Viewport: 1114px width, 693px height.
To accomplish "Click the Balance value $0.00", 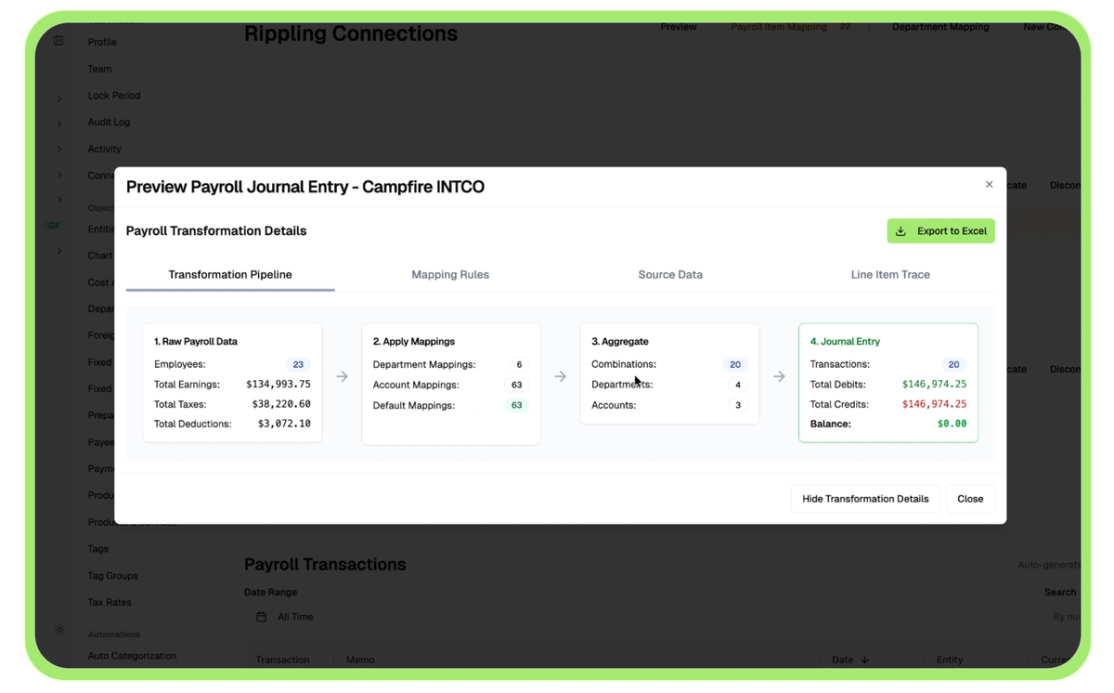I will coord(952,424).
